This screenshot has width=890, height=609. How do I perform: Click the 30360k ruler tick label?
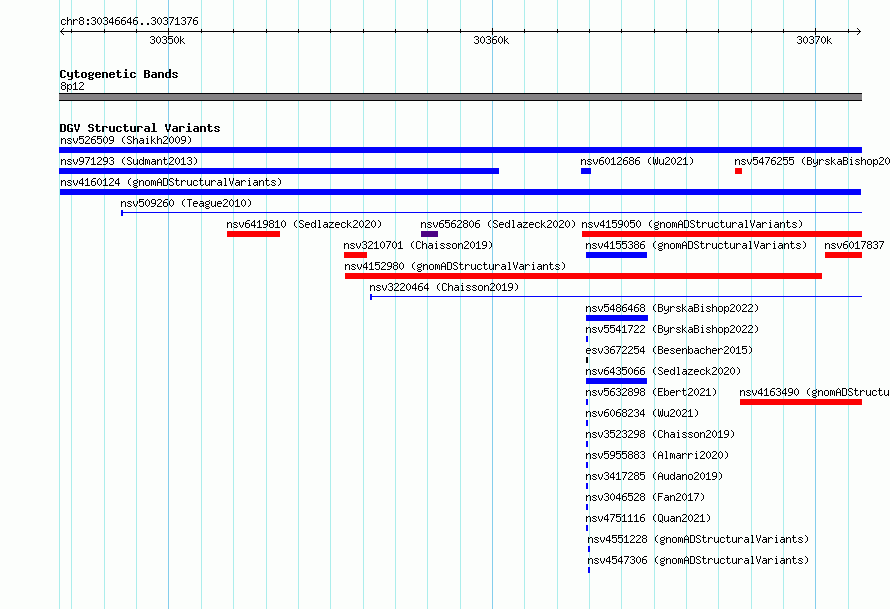(491, 40)
